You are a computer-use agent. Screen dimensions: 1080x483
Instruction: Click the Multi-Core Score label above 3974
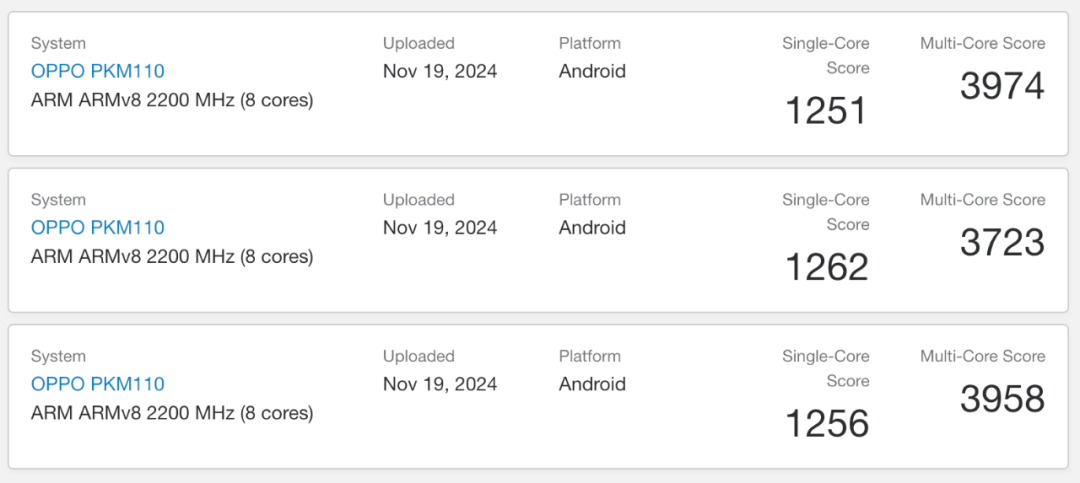[982, 43]
